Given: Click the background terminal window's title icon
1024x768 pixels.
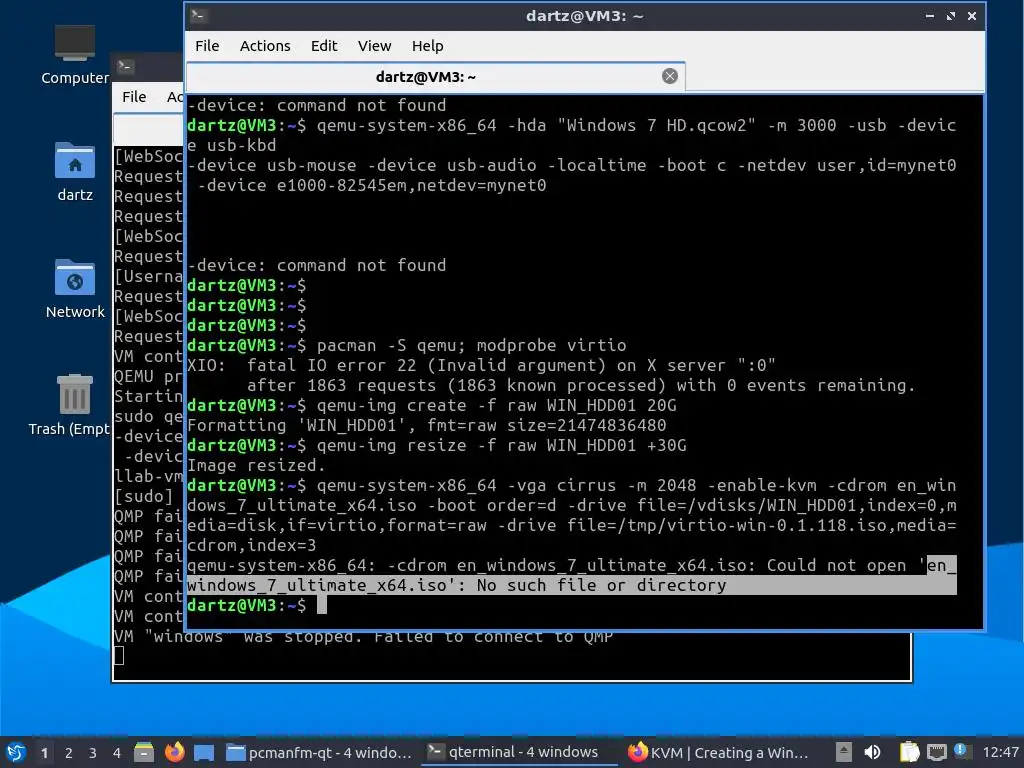Looking at the screenshot, I should [125, 66].
